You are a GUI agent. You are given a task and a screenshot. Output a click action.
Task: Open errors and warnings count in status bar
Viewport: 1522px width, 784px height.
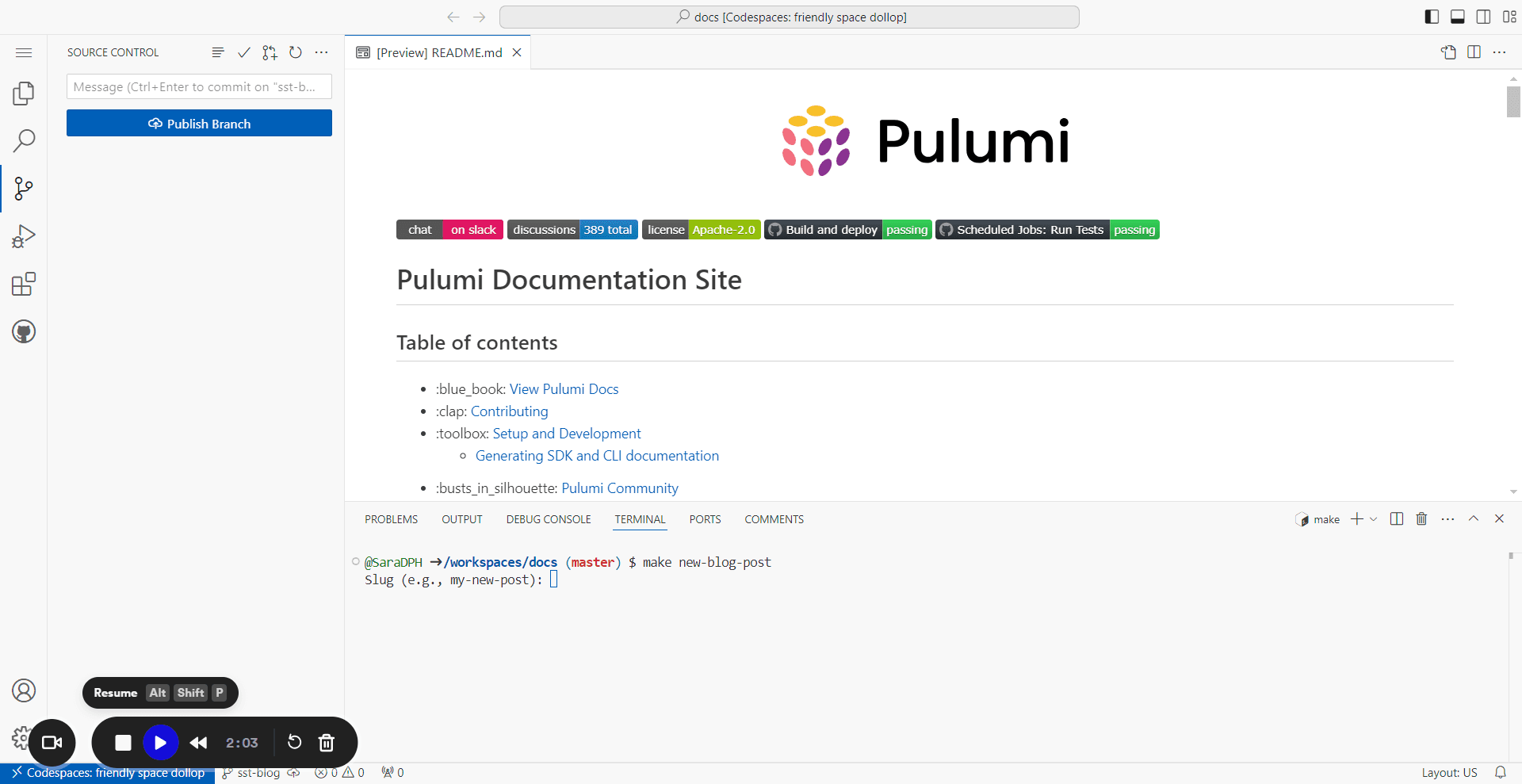[339, 773]
